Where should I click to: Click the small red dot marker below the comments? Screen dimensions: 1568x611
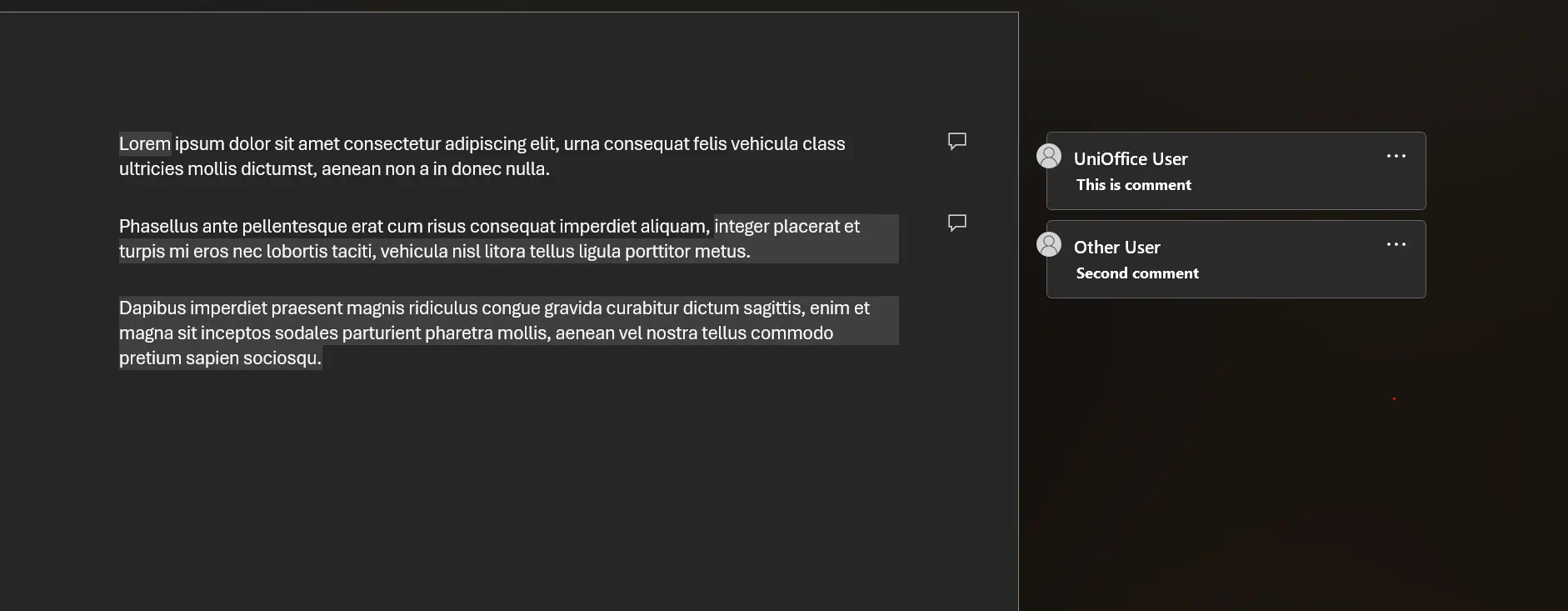pos(1395,398)
